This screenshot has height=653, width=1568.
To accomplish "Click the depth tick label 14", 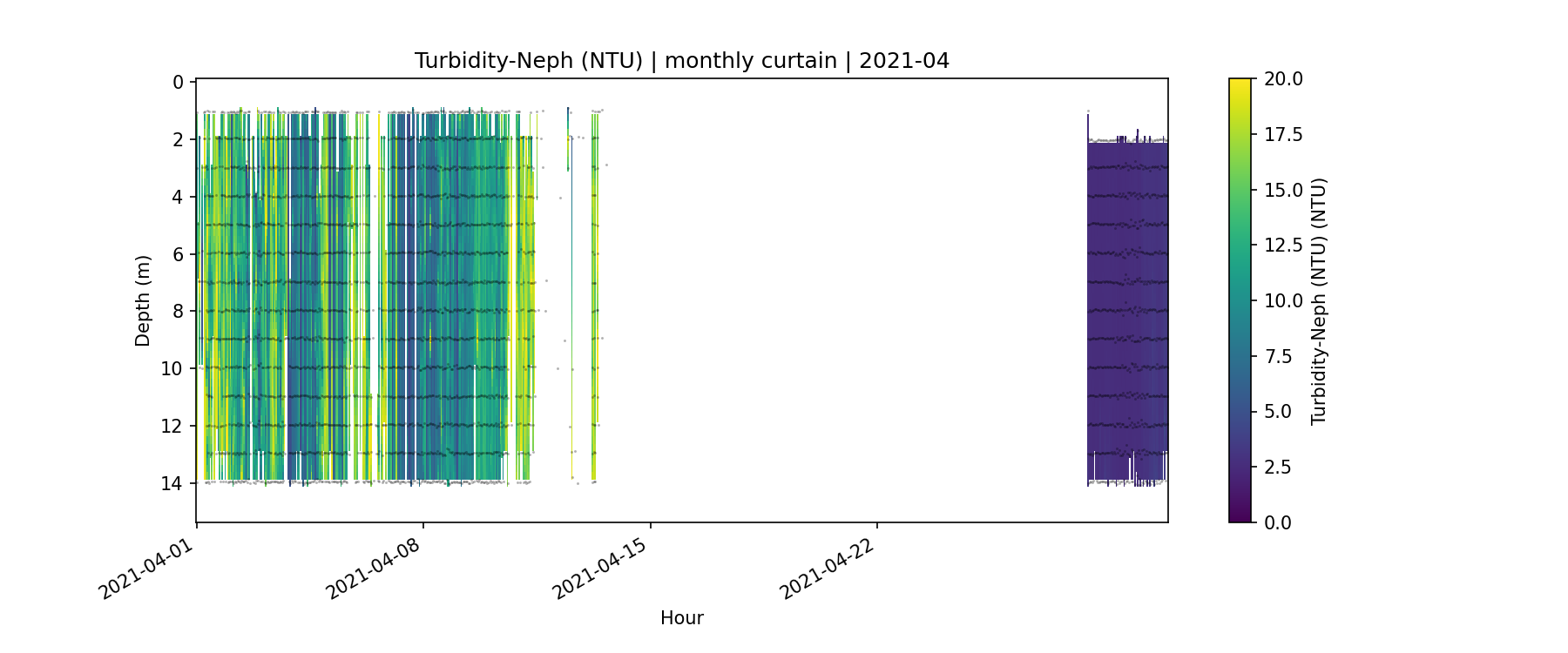I will tap(172, 483).
